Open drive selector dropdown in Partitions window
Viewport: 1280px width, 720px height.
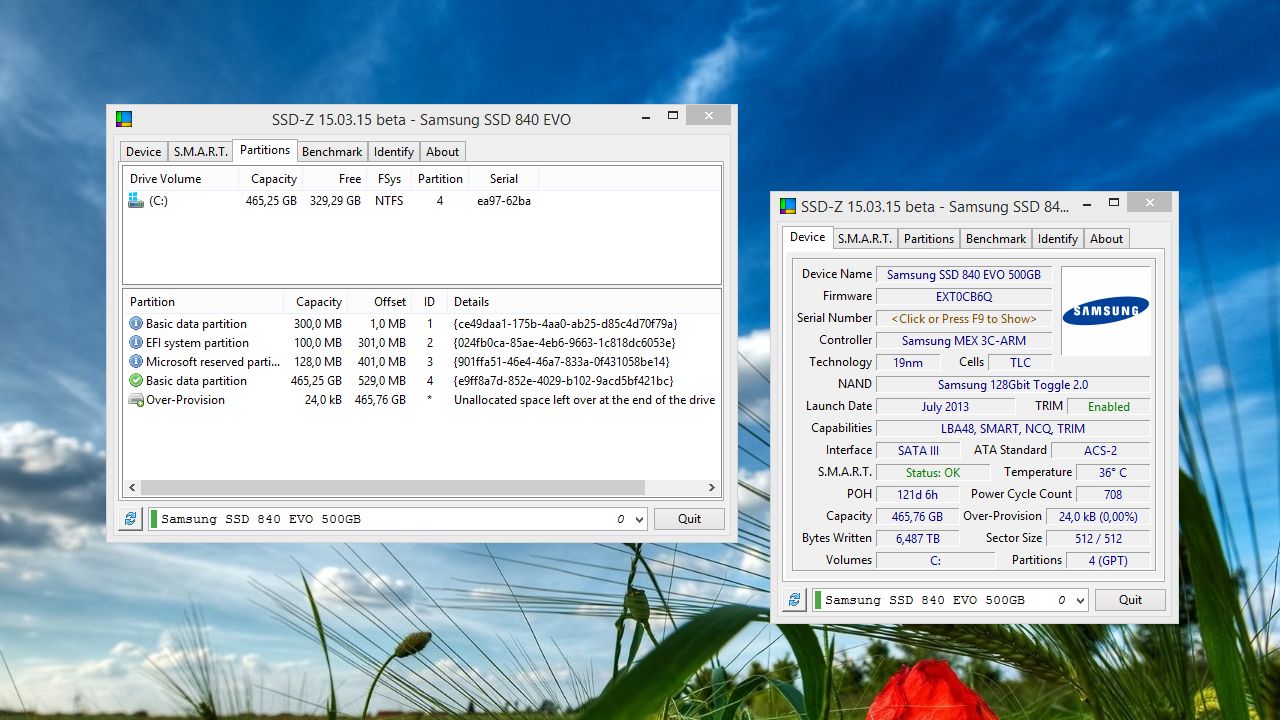tap(639, 520)
